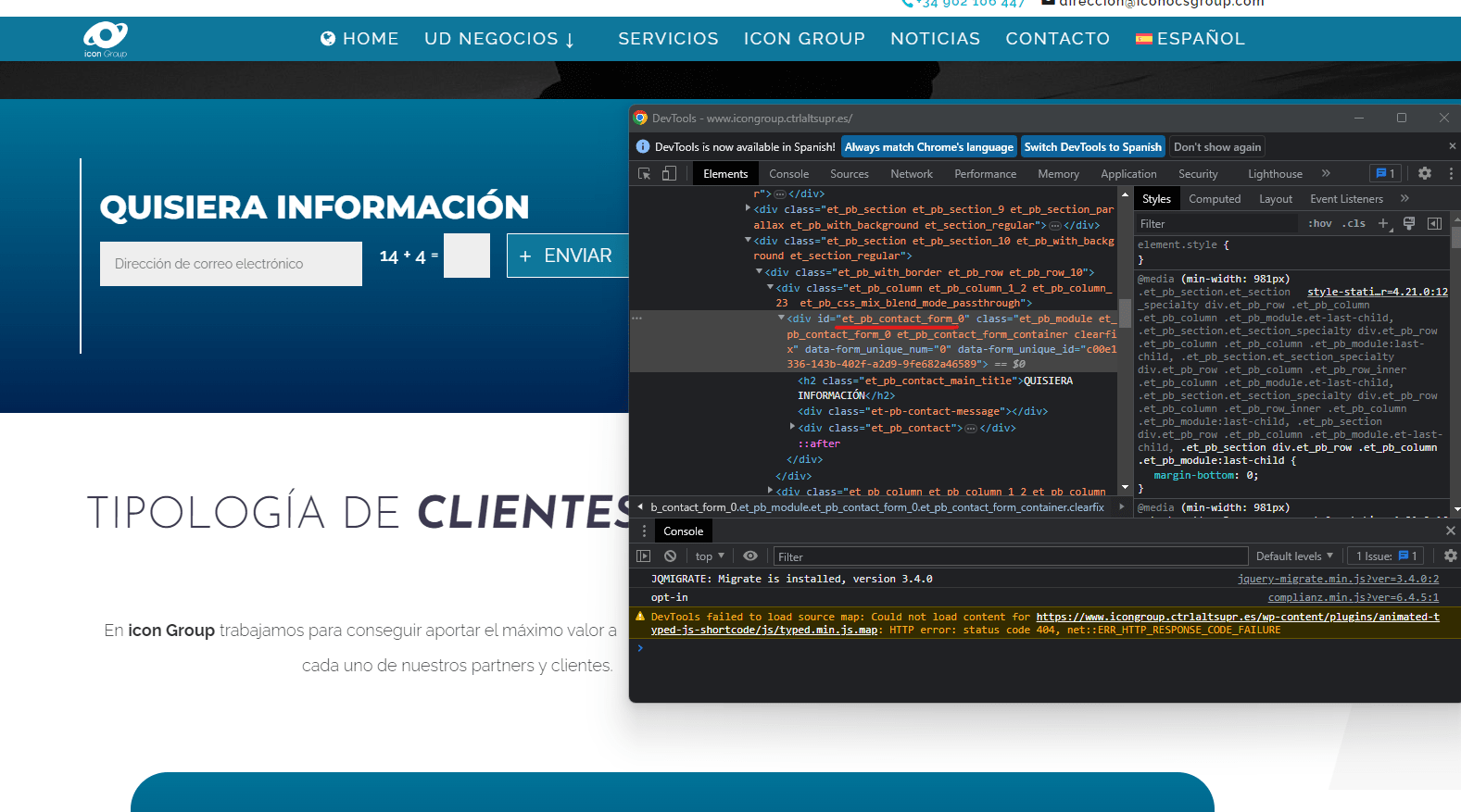Click the toggle rendering emulations paintbrush icon
This screenshot has width=1461, height=812.
click(x=1409, y=223)
